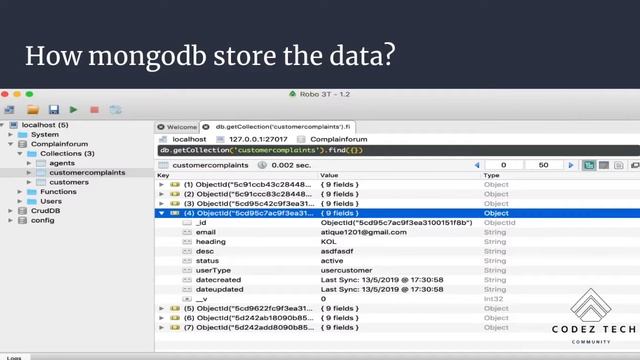Image resolution: width=640 pixels, height=360 pixels.
Task: Expand the CrudDB database arrow
Action: (11, 211)
